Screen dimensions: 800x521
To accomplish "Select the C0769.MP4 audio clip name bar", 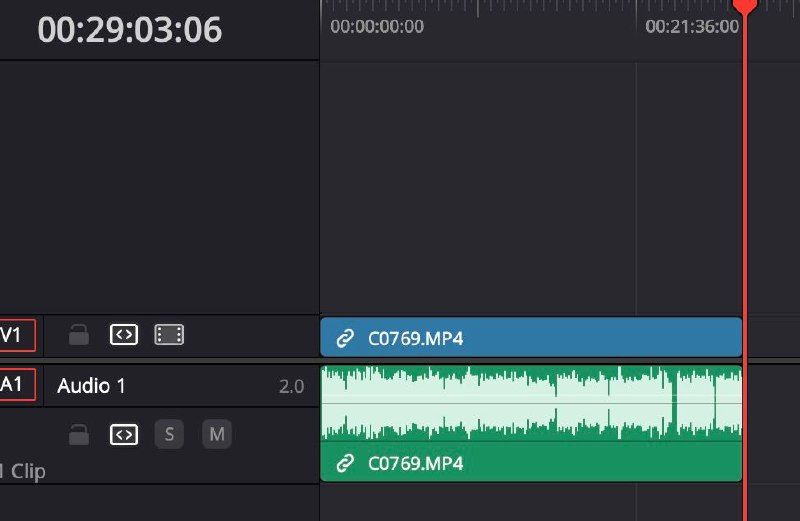I will click(531, 462).
